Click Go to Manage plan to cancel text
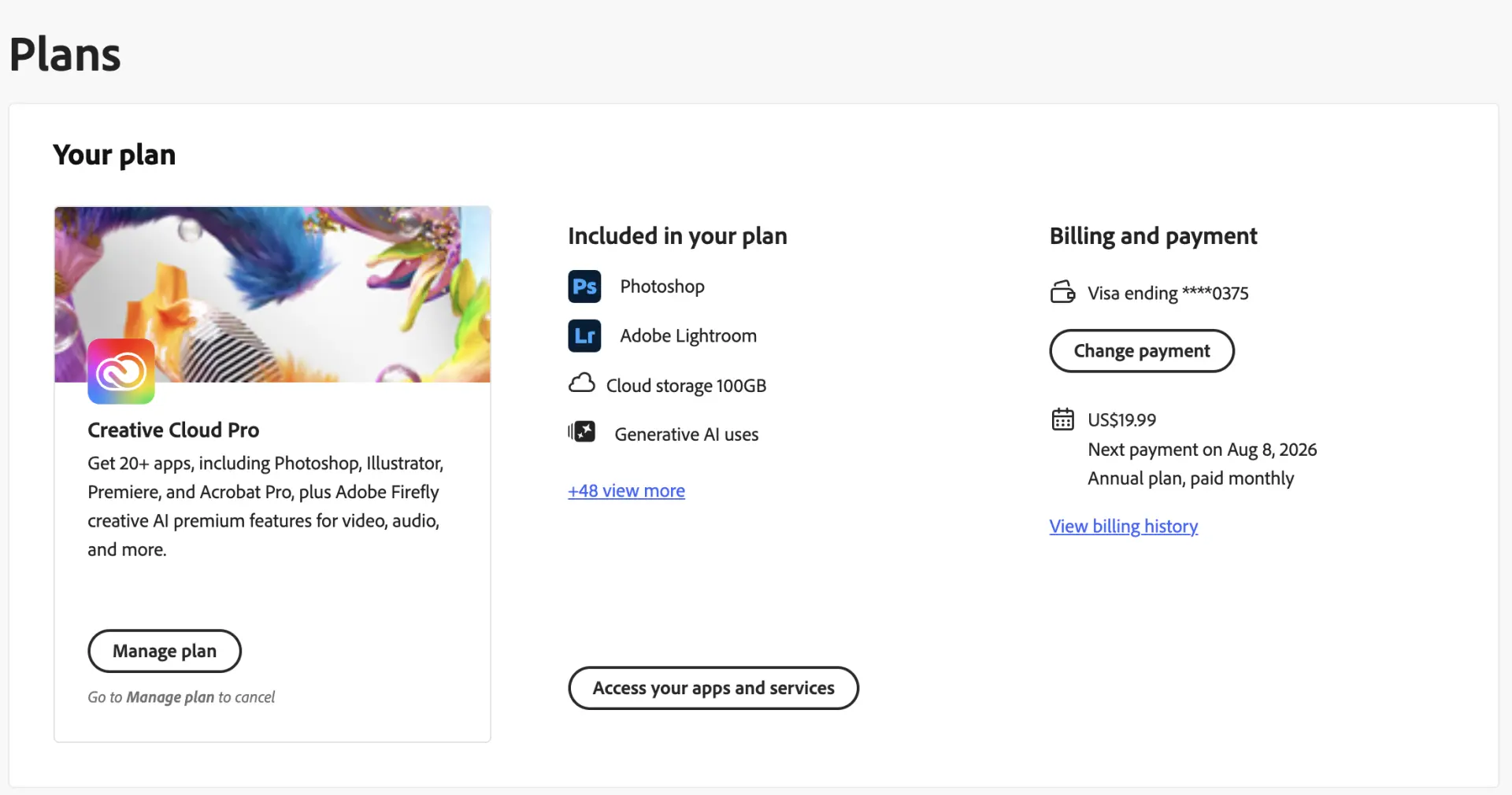This screenshot has width=1512, height=795. pos(181,697)
